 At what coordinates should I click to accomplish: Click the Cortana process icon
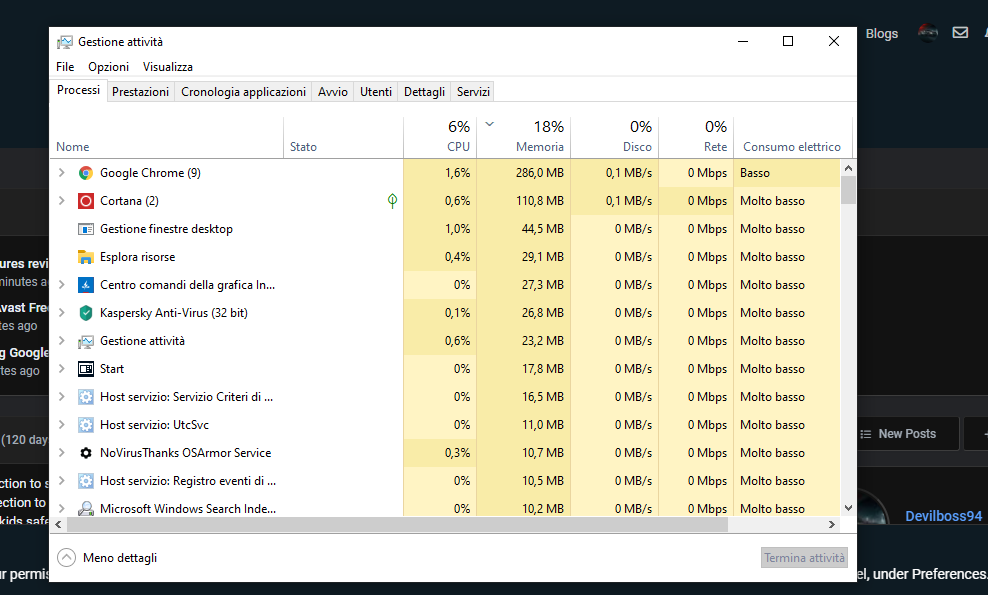pos(86,201)
